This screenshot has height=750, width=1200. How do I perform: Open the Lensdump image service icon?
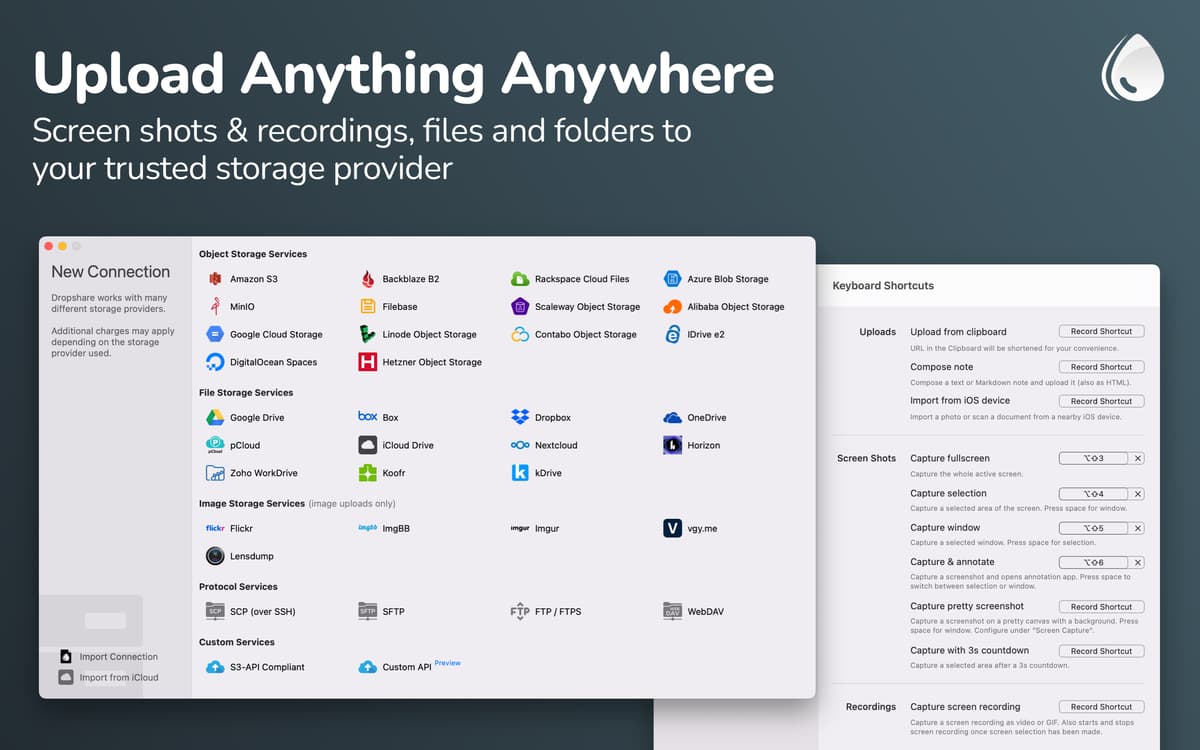coord(215,556)
